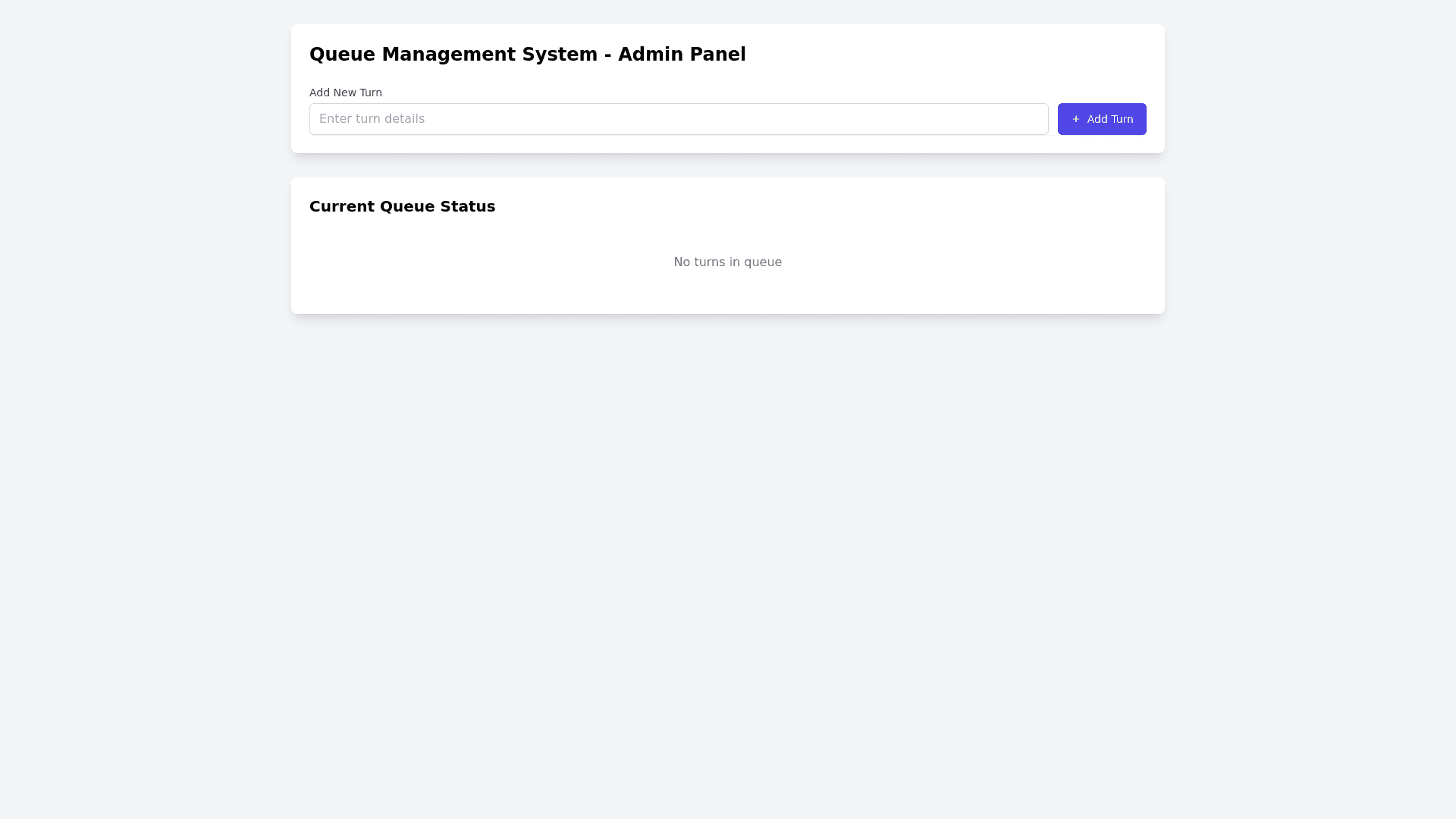Click the Add Turn text label
Screen dimensions: 1456x819
coord(1109,119)
